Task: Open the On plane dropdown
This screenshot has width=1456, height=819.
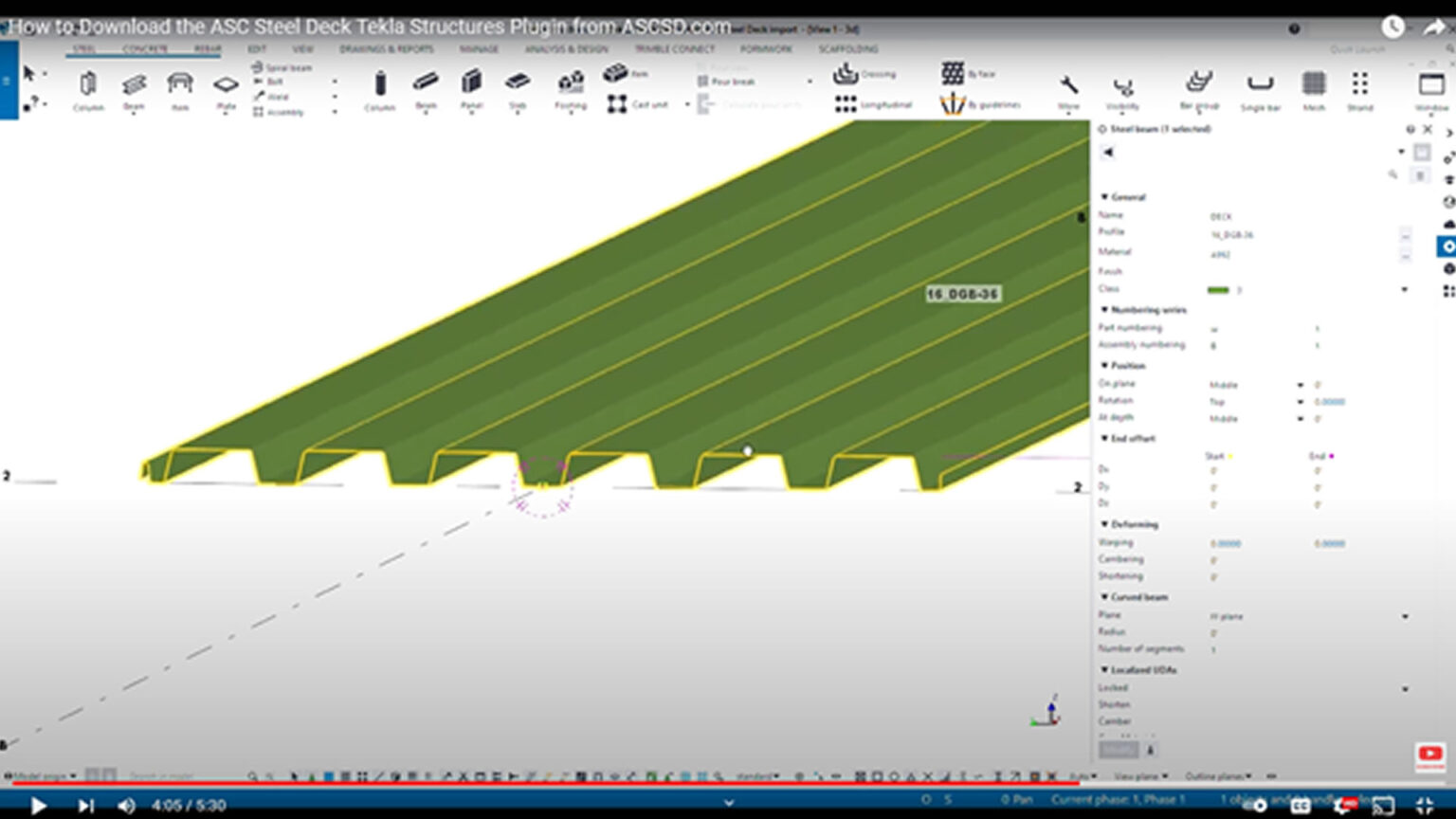Action: pos(1301,385)
